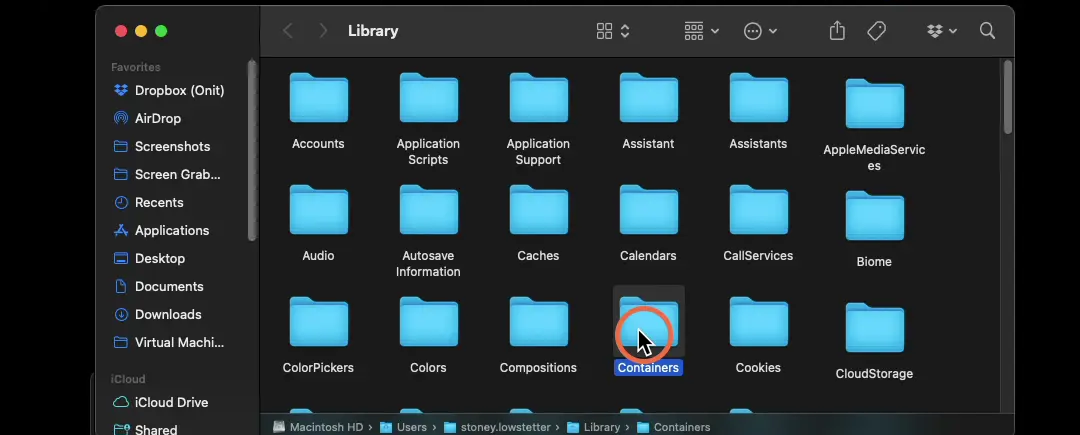The height and width of the screenshot is (435, 1080).
Task: Go forward with the right chevron
Action: [x=323, y=31]
